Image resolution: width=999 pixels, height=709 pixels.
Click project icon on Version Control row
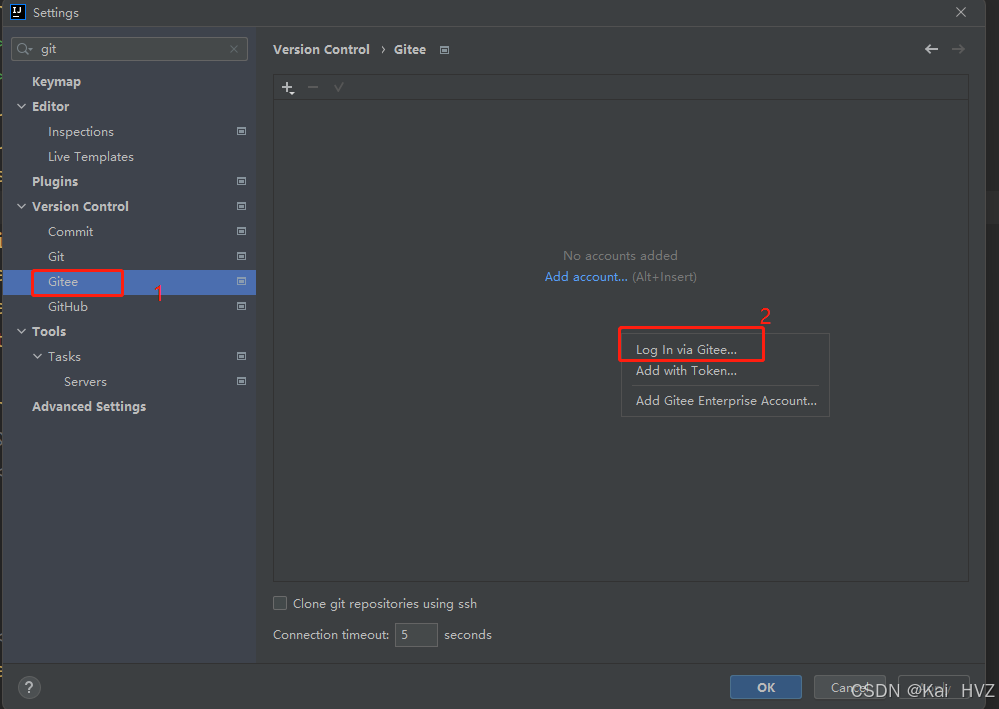241,206
